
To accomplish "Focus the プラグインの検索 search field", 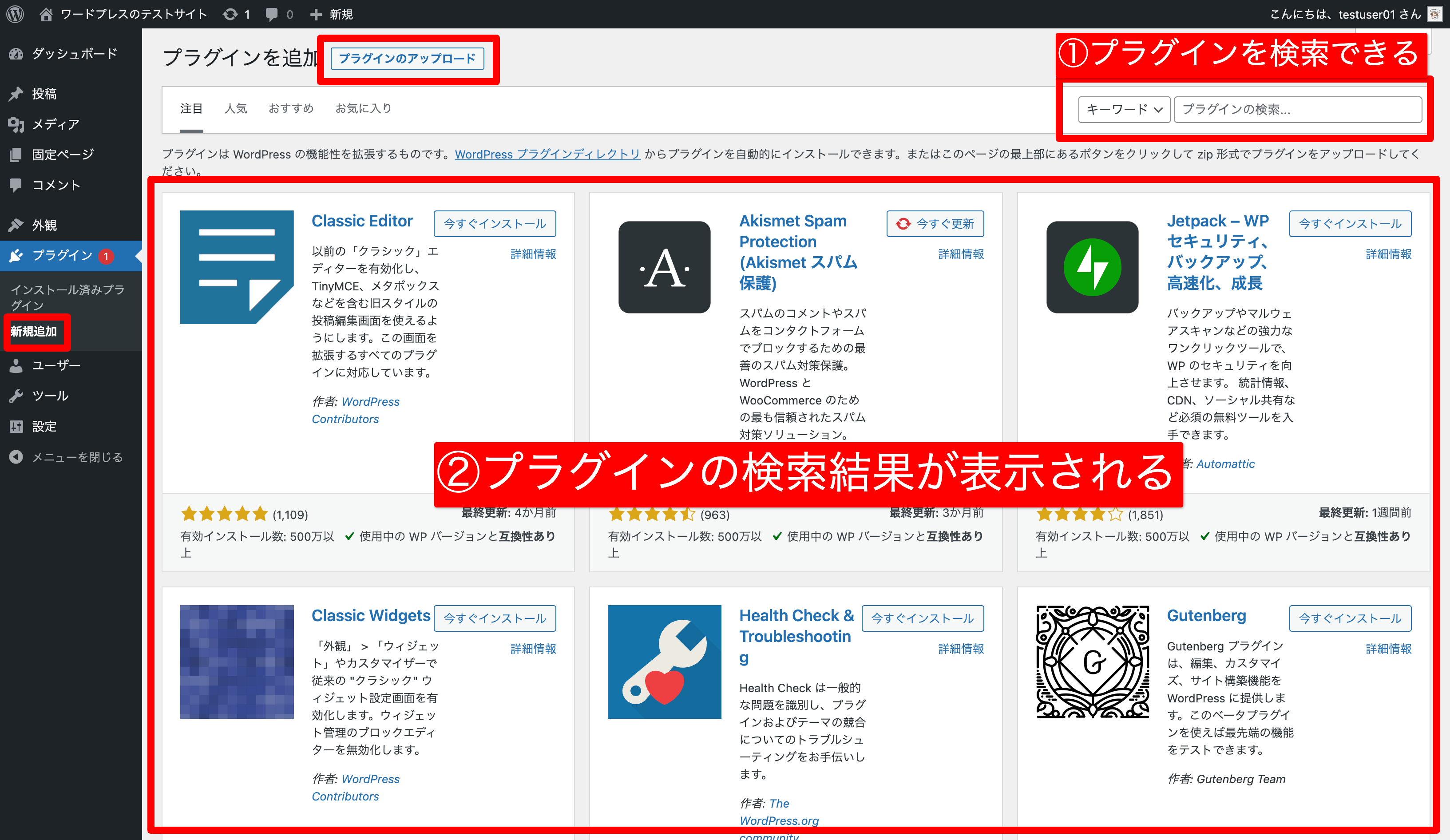I will tap(1298, 109).
